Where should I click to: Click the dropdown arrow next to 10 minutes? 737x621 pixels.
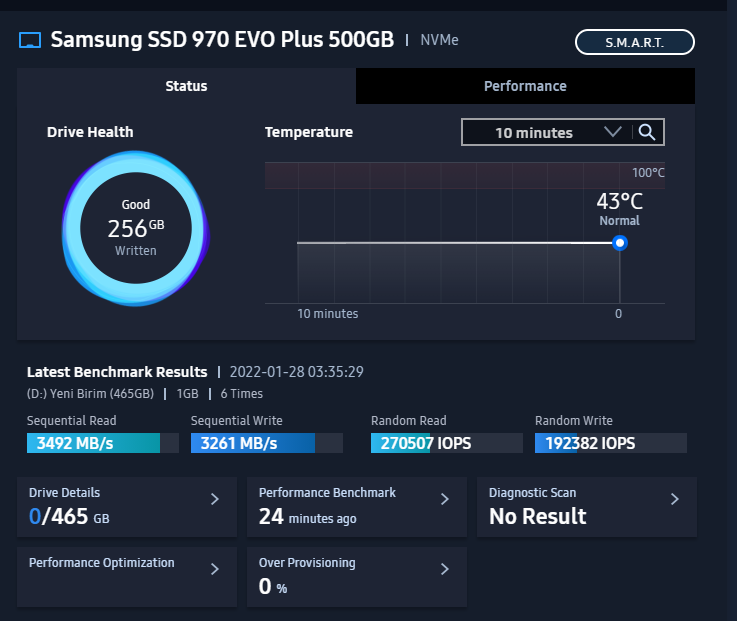[613, 132]
